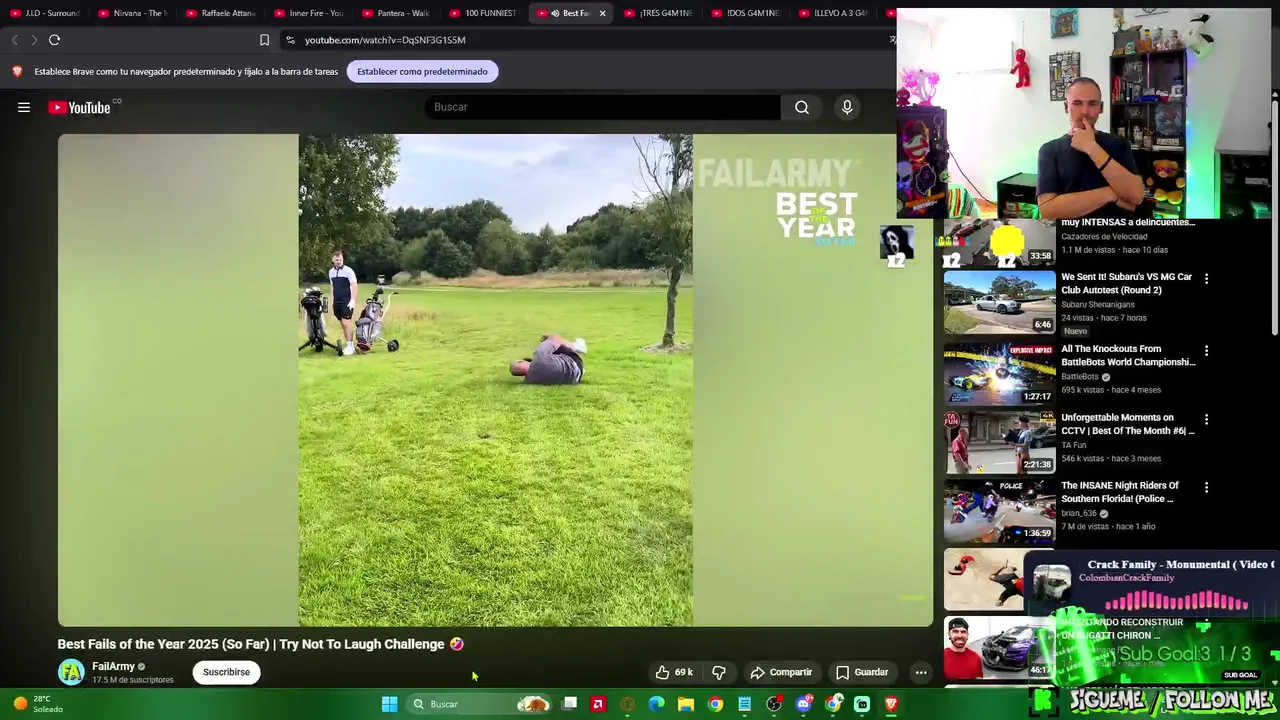The height and width of the screenshot is (720, 1280).
Task: Reload the page in the browser
Action: click(x=55, y=40)
